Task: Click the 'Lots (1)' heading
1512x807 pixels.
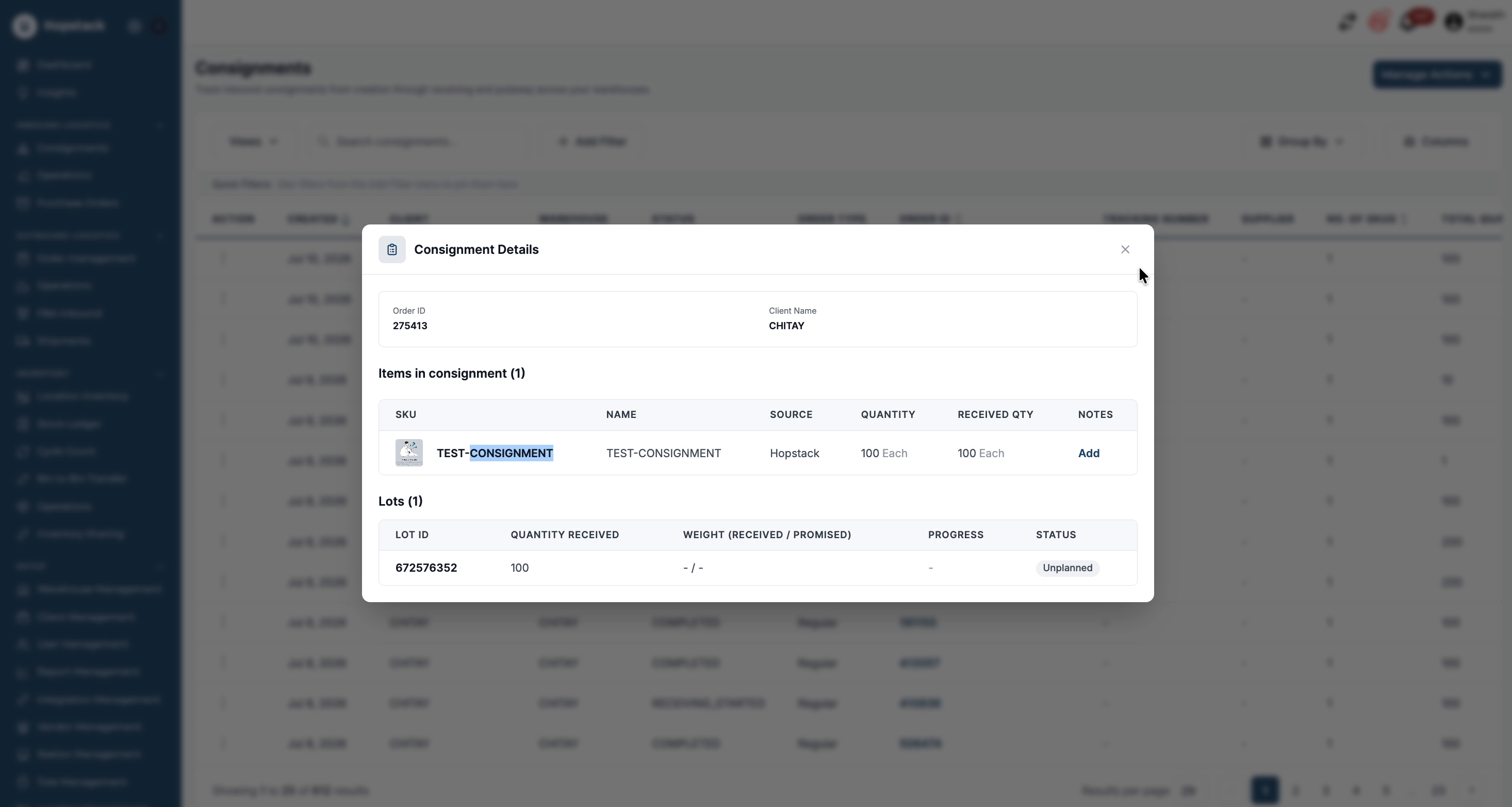Action: [x=400, y=501]
